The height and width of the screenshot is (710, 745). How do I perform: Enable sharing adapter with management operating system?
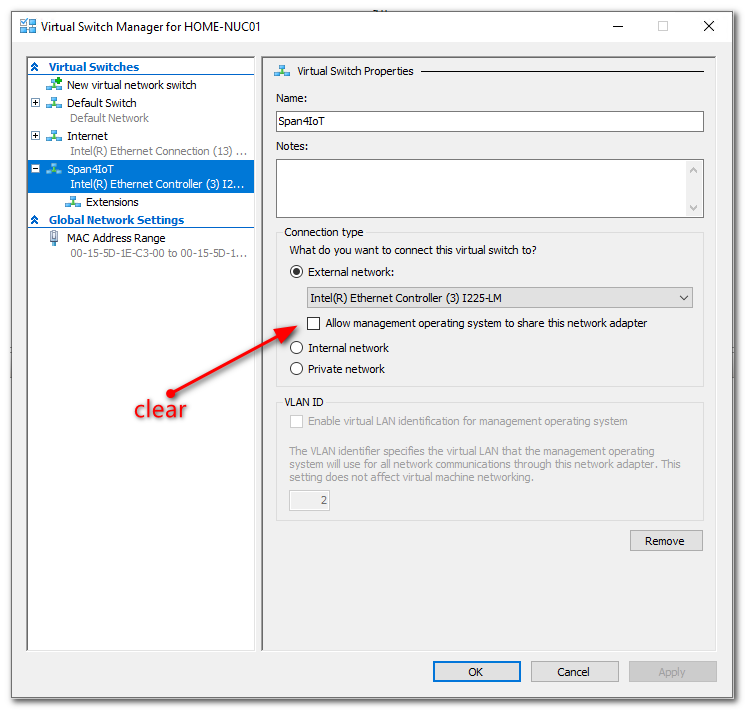point(314,323)
